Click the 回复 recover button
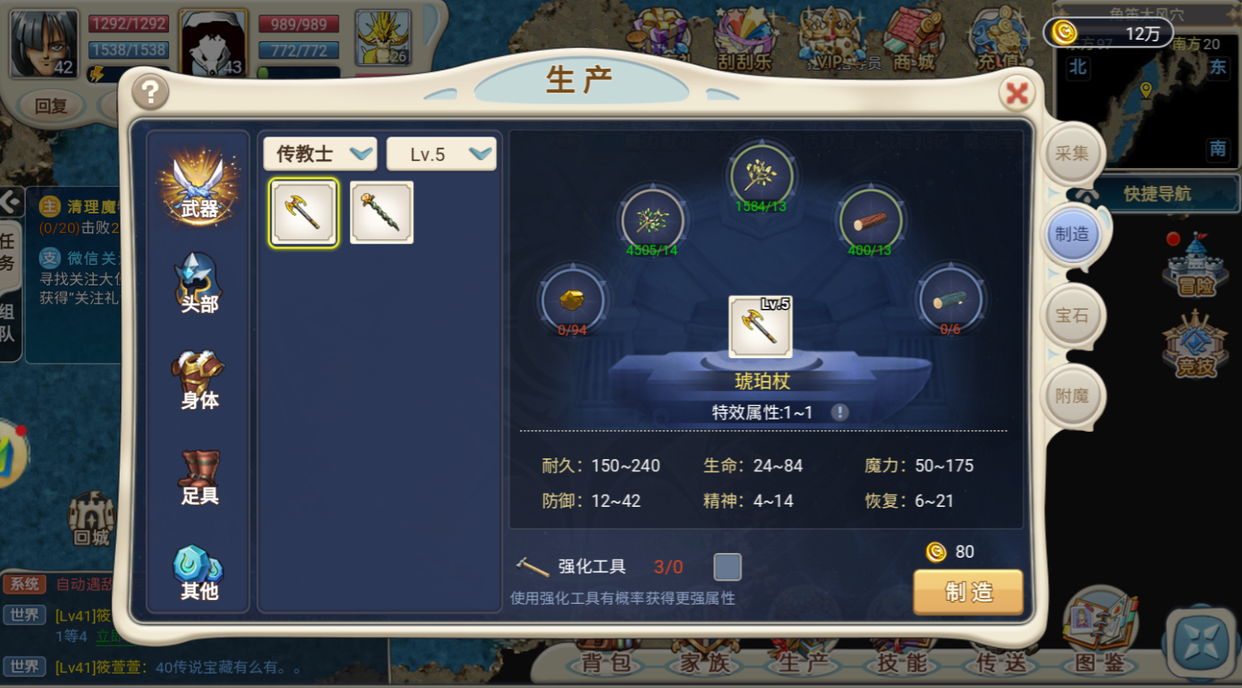Viewport: 1242px width, 688px height. pyautogui.click(x=50, y=106)
